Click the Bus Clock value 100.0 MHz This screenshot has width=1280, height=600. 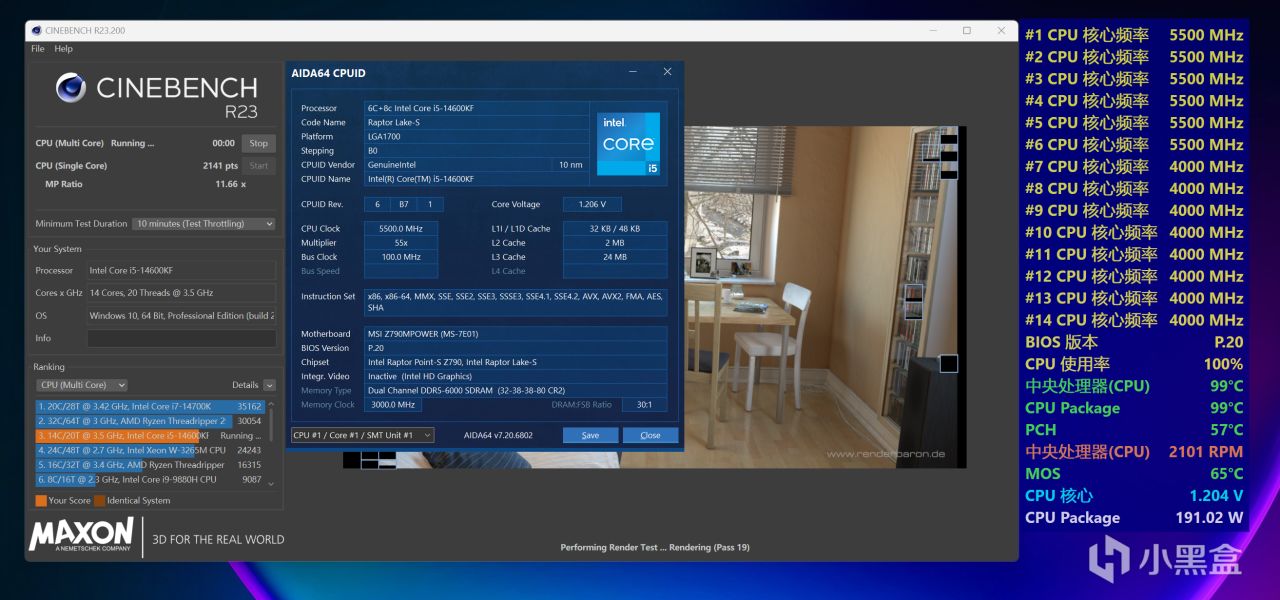[x=401, y=257]
